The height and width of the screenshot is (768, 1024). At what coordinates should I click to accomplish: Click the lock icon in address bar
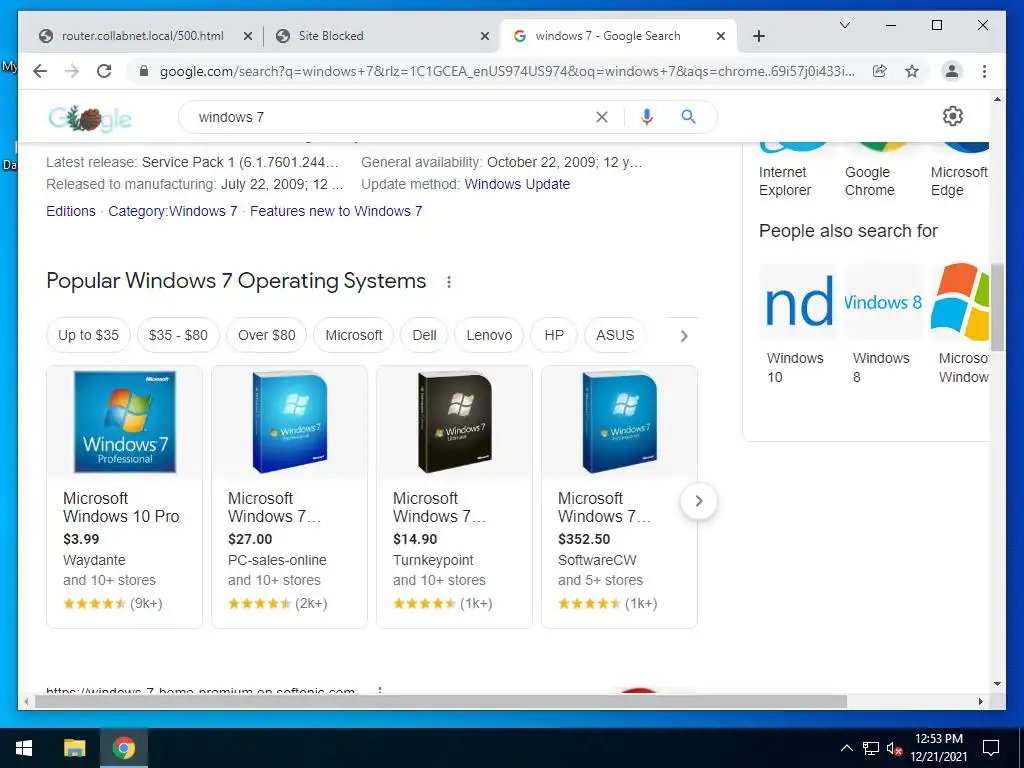[x=144, y=71]
